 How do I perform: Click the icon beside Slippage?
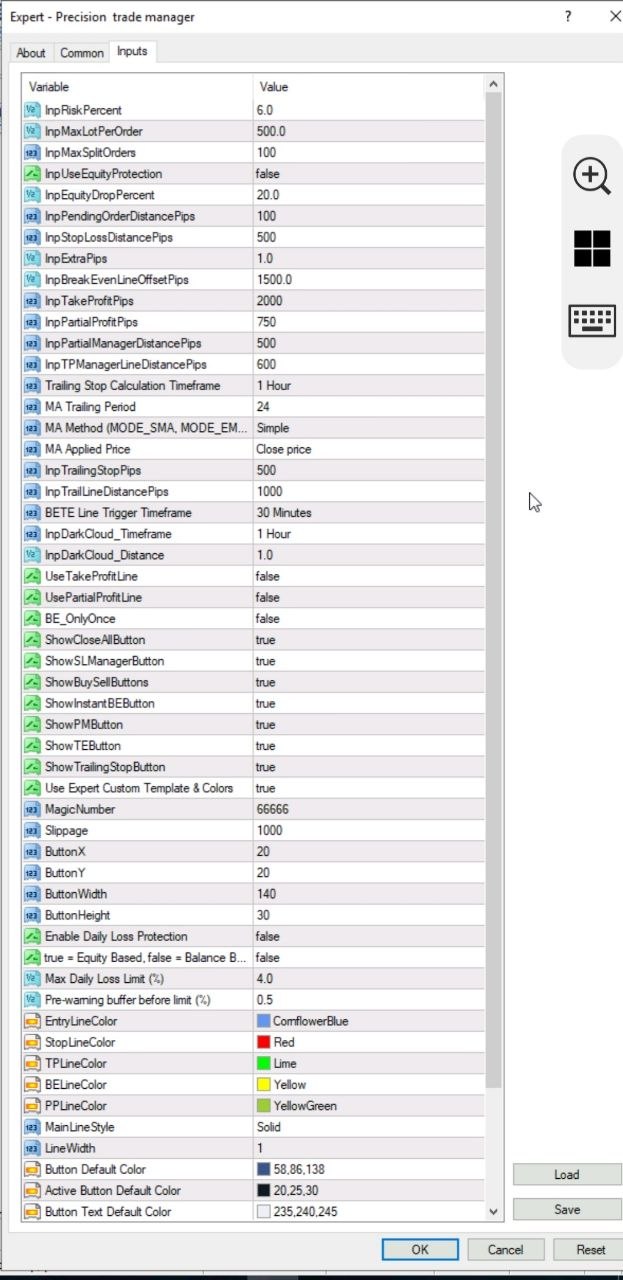pos(32,830)
